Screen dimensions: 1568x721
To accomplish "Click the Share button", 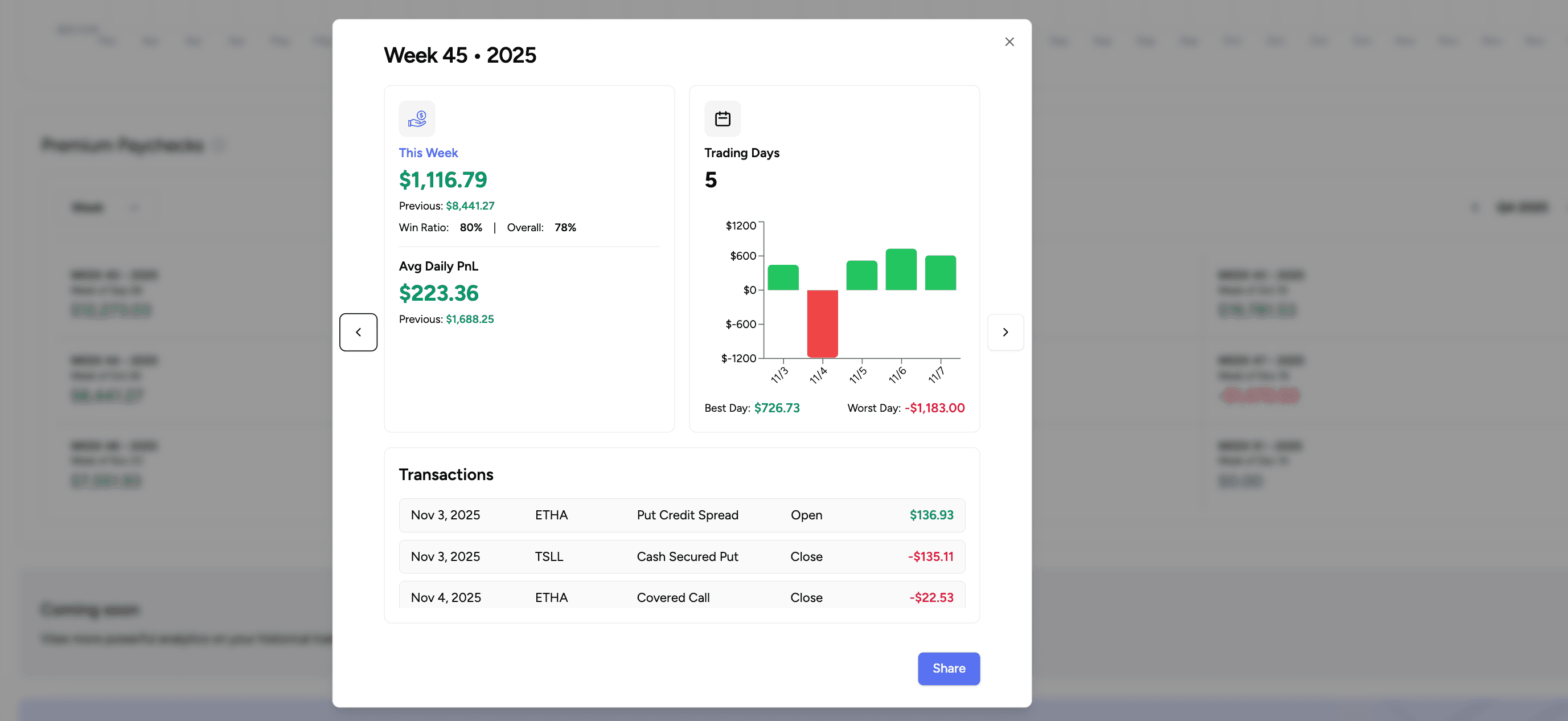I will click(x=949, y=668).
